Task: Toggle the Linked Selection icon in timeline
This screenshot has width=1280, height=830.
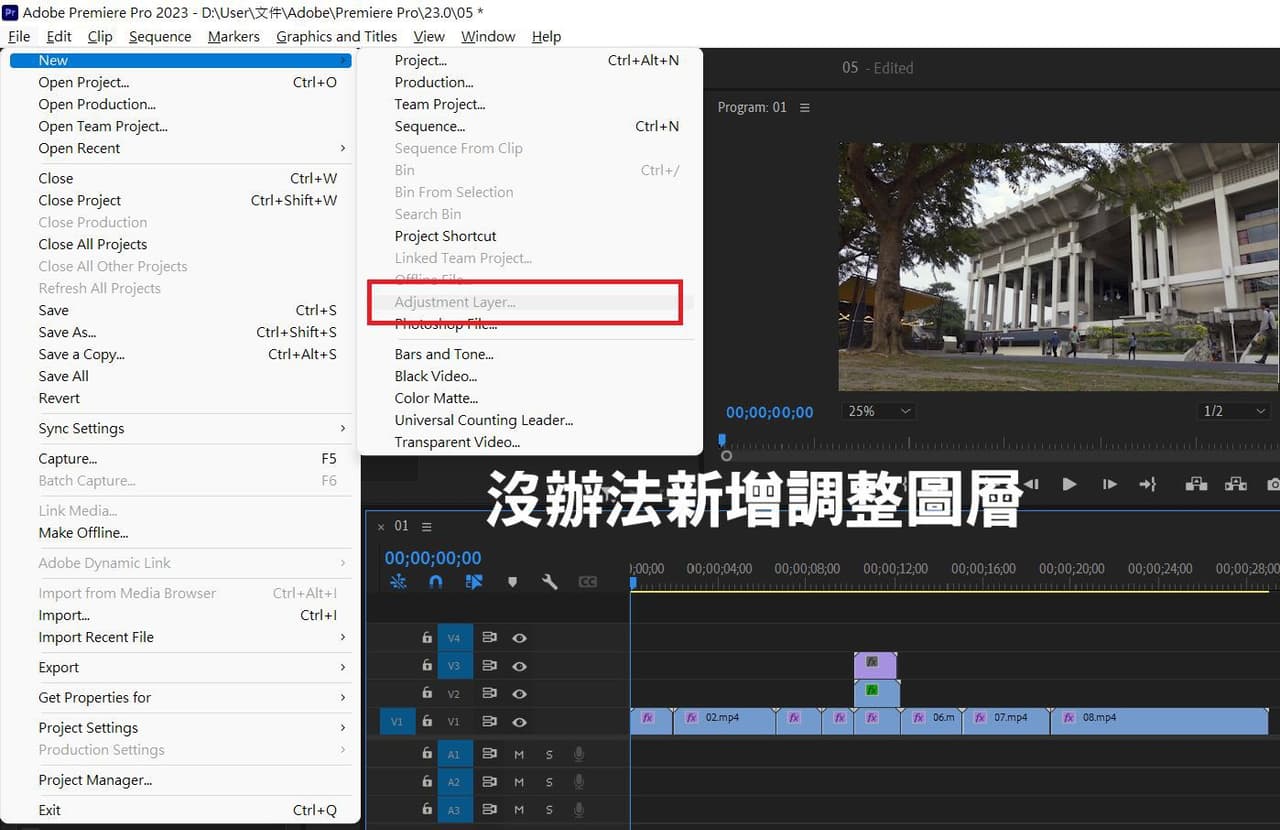Action: [474, 581]
